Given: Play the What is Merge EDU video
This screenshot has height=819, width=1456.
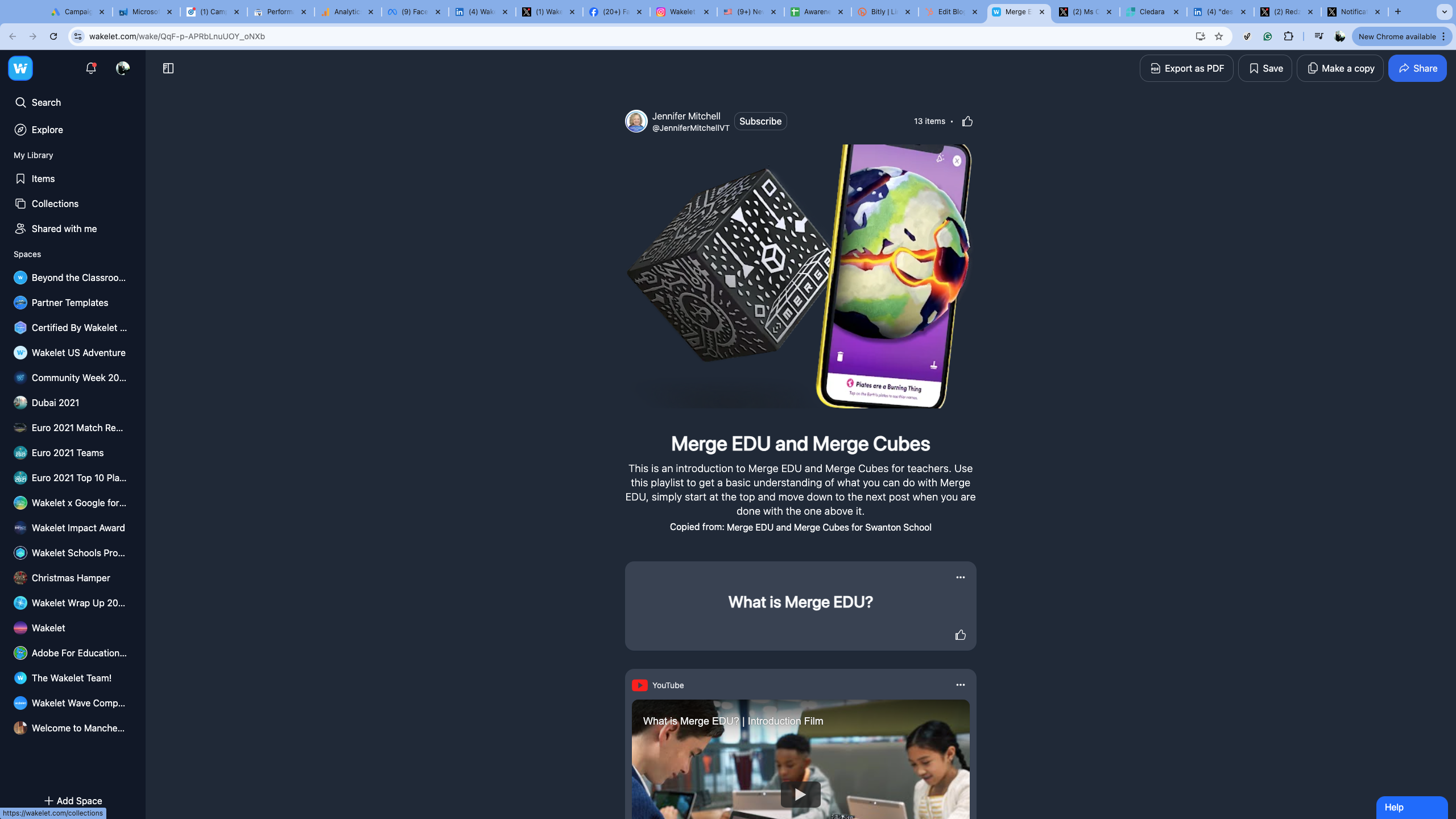Looking at the screenshot, I should pos(800,795).
